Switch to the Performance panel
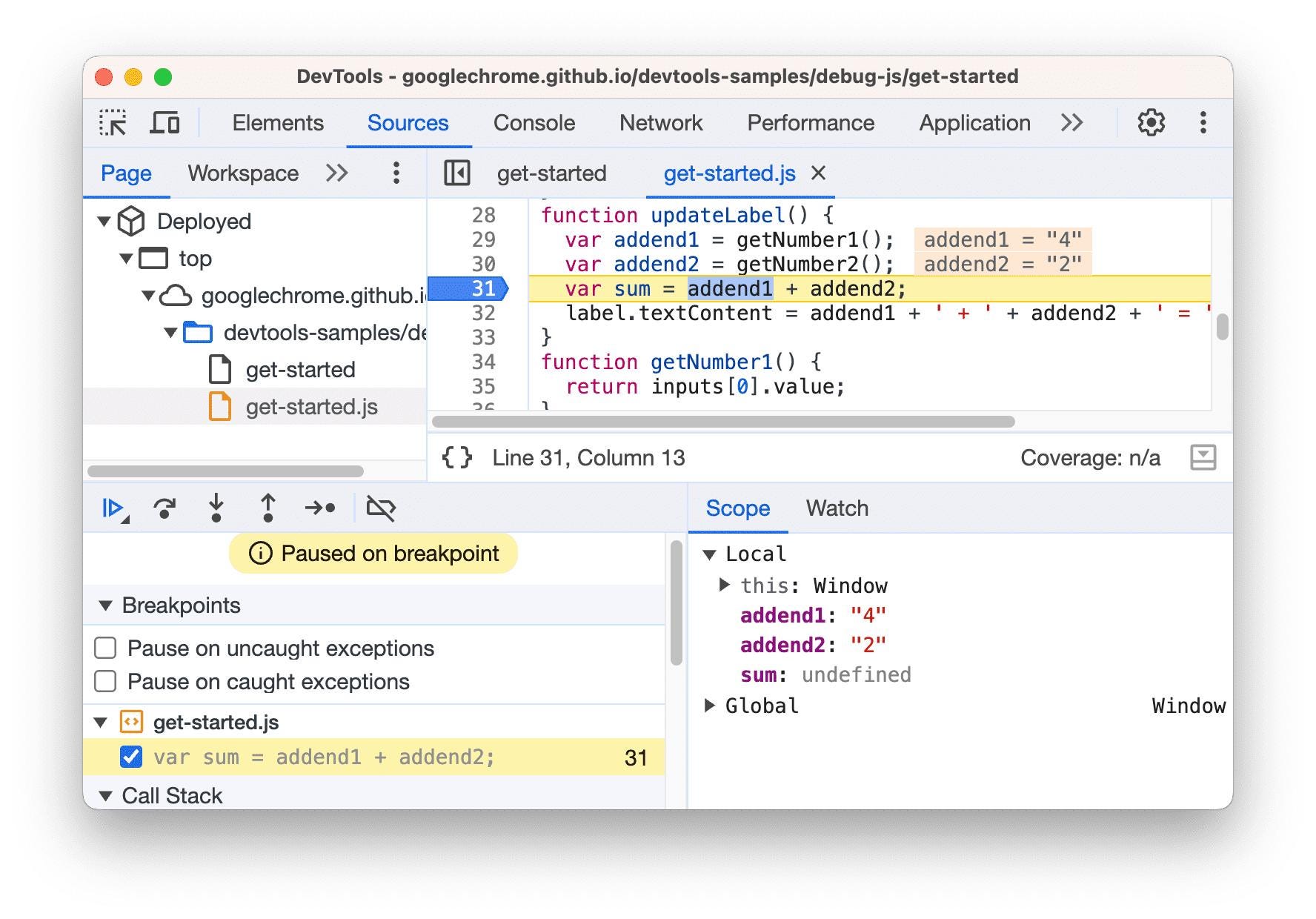This screenshot has height=919, width=1316. [811, 123]
